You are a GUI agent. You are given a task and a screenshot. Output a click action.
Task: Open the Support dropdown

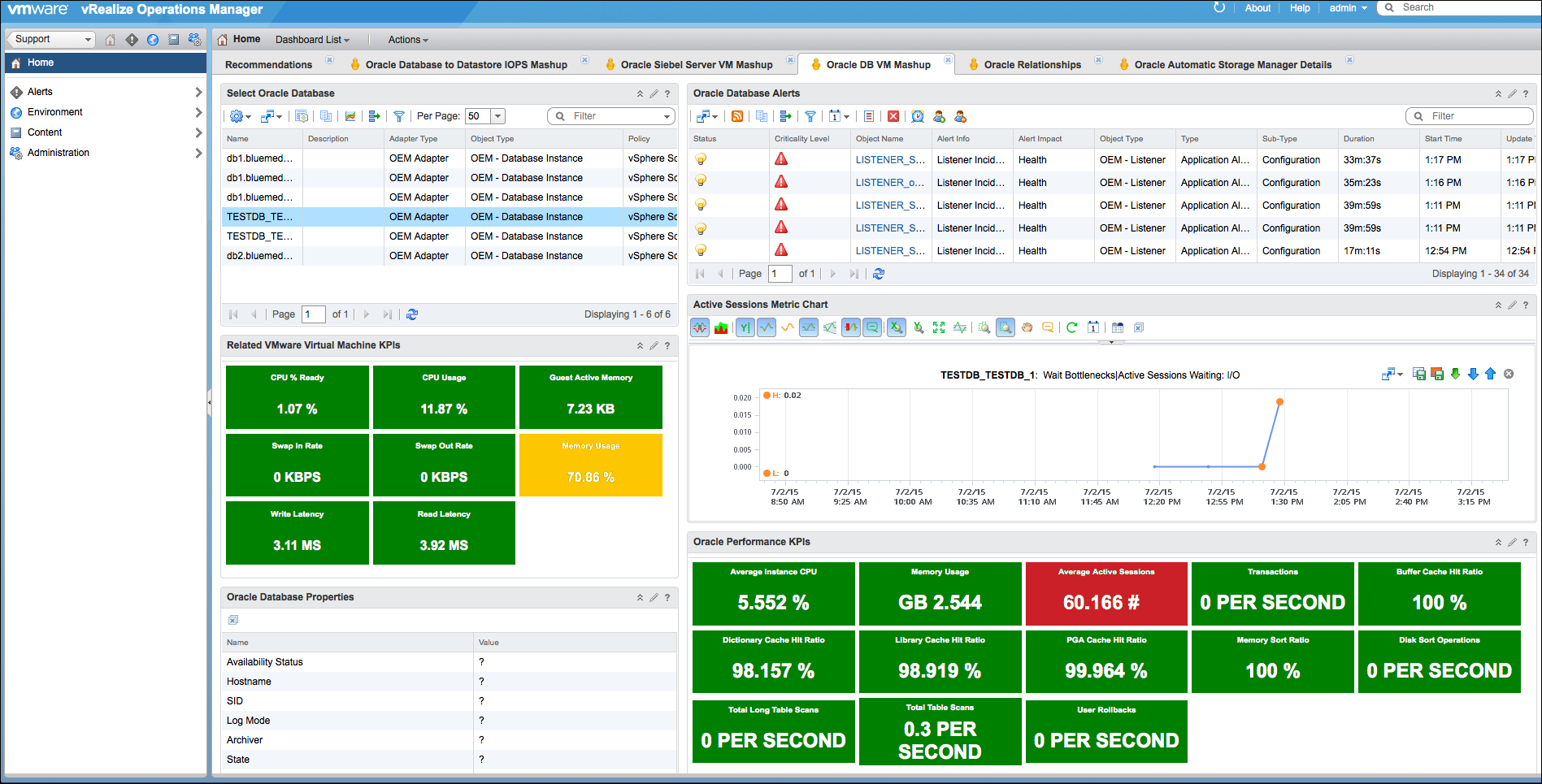coord(51,39)
